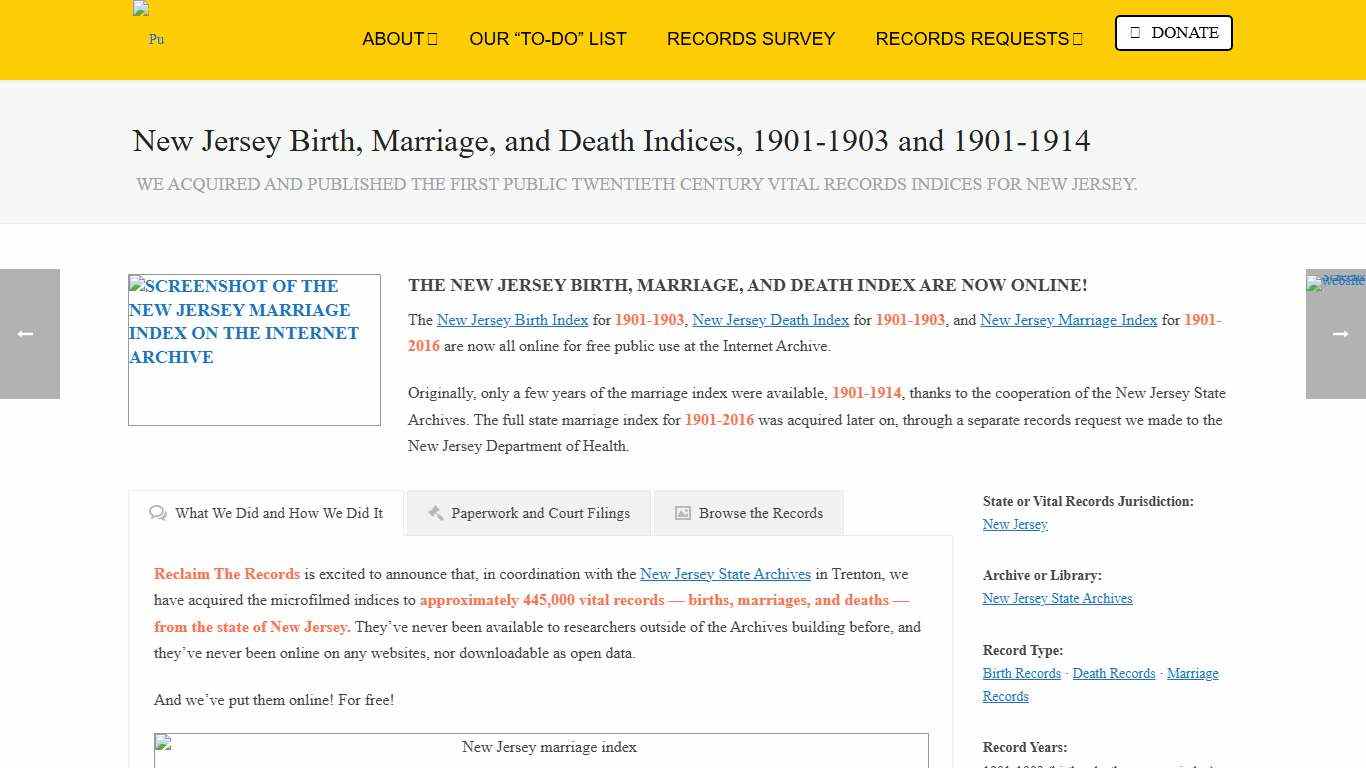Select the speech bubble icon on the first tab

(x=158, y=512)
